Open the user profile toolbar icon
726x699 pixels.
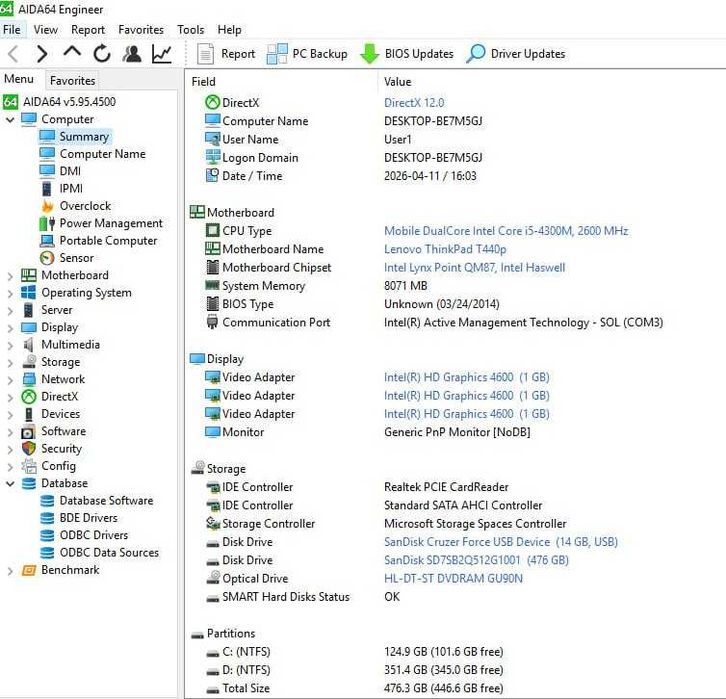[x=132, y=54]
